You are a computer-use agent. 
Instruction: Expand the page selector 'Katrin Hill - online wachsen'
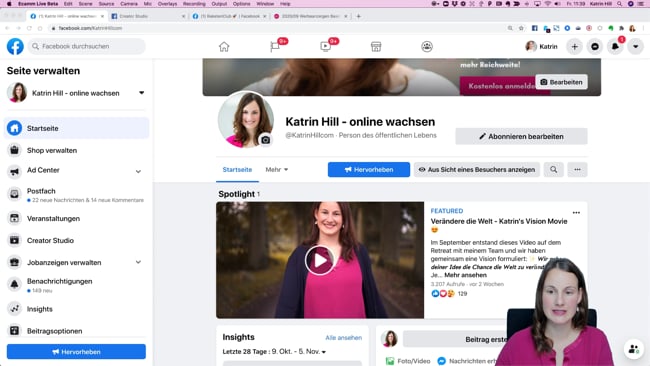point(76,93)
